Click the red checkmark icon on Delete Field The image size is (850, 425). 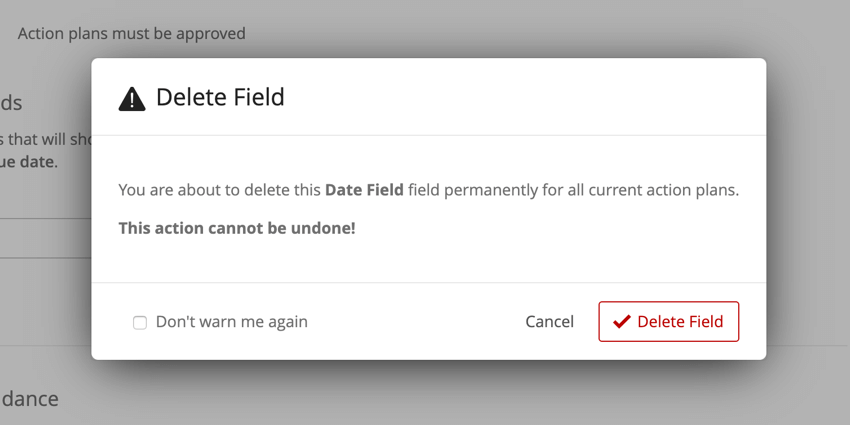(x=621, y=322)
